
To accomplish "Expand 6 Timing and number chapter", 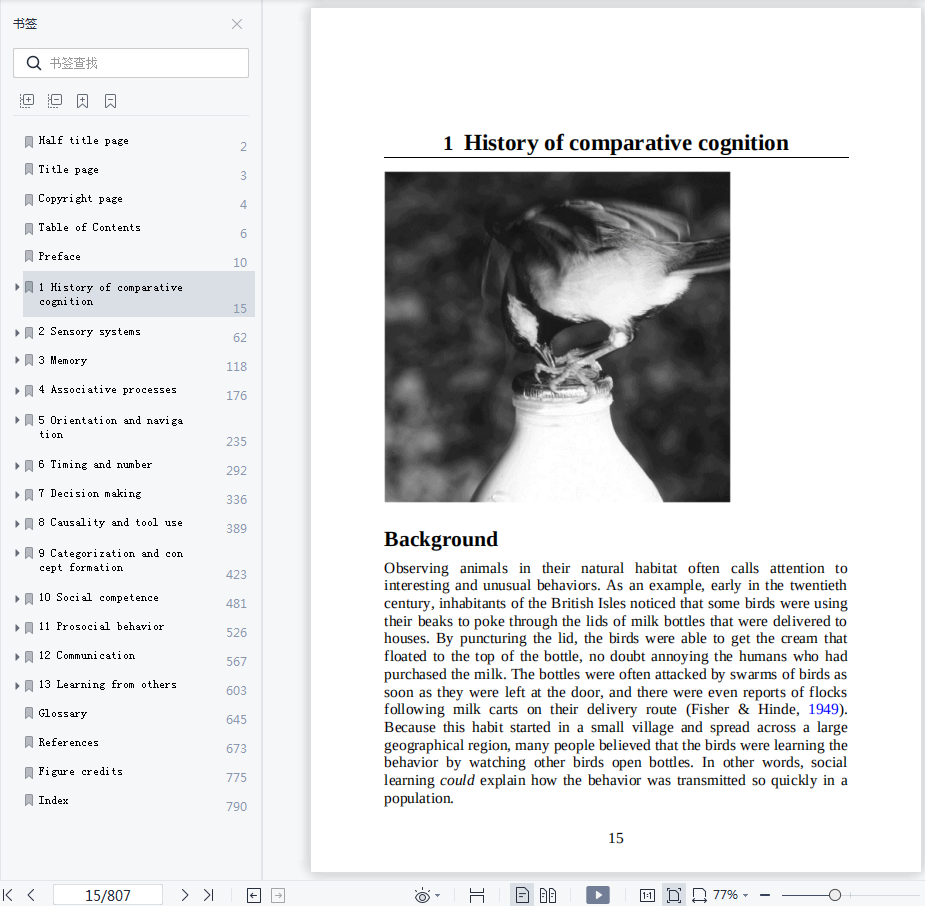I will coord(17,465).
